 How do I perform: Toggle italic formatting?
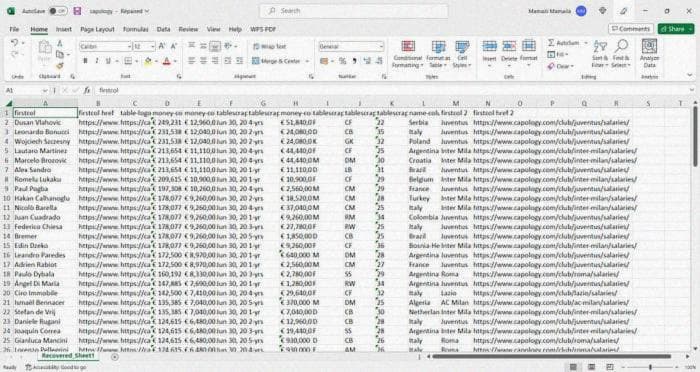point(96,61)
